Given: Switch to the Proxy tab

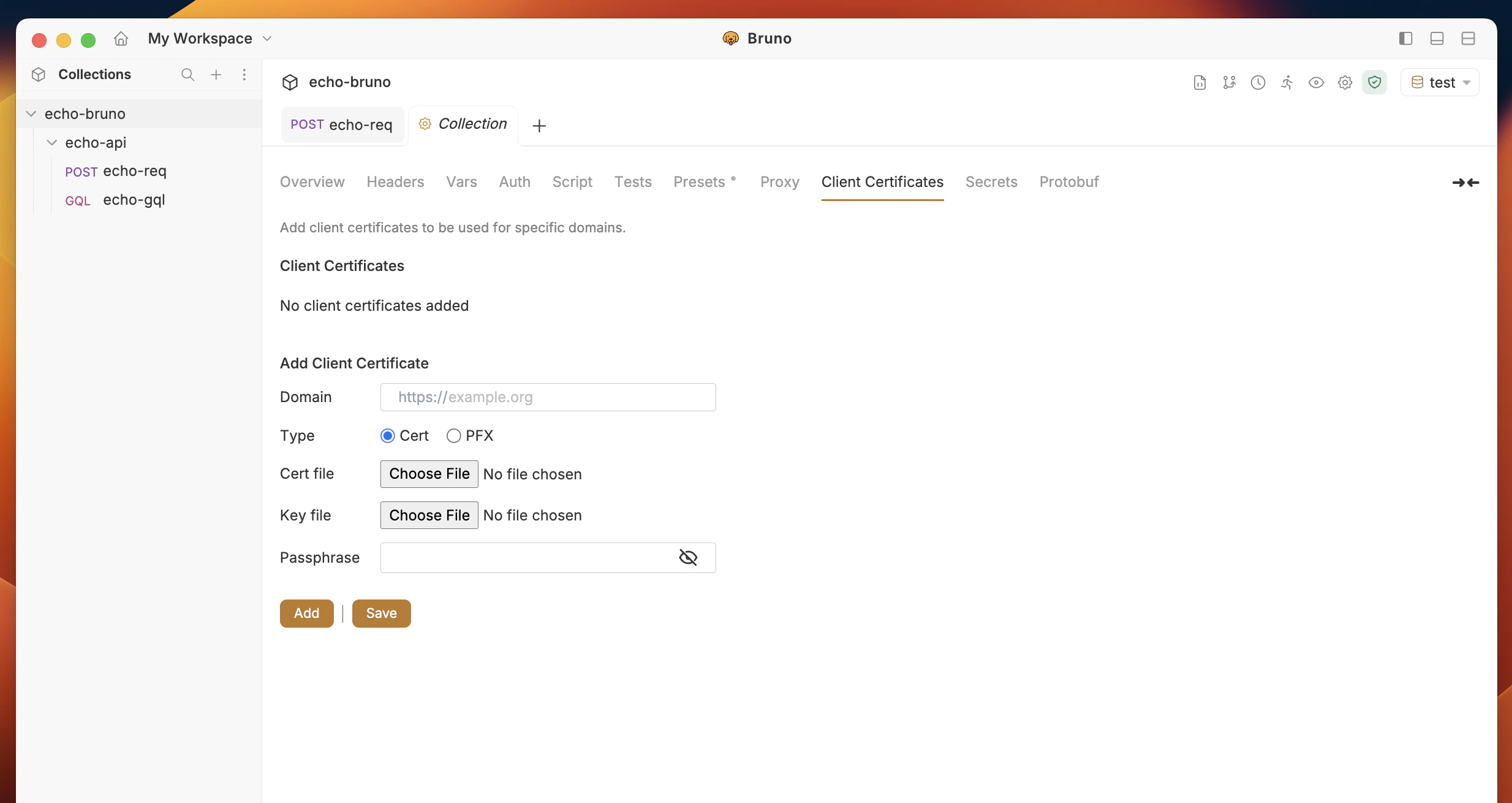Looking at the screenshot, I should [779, 181].
